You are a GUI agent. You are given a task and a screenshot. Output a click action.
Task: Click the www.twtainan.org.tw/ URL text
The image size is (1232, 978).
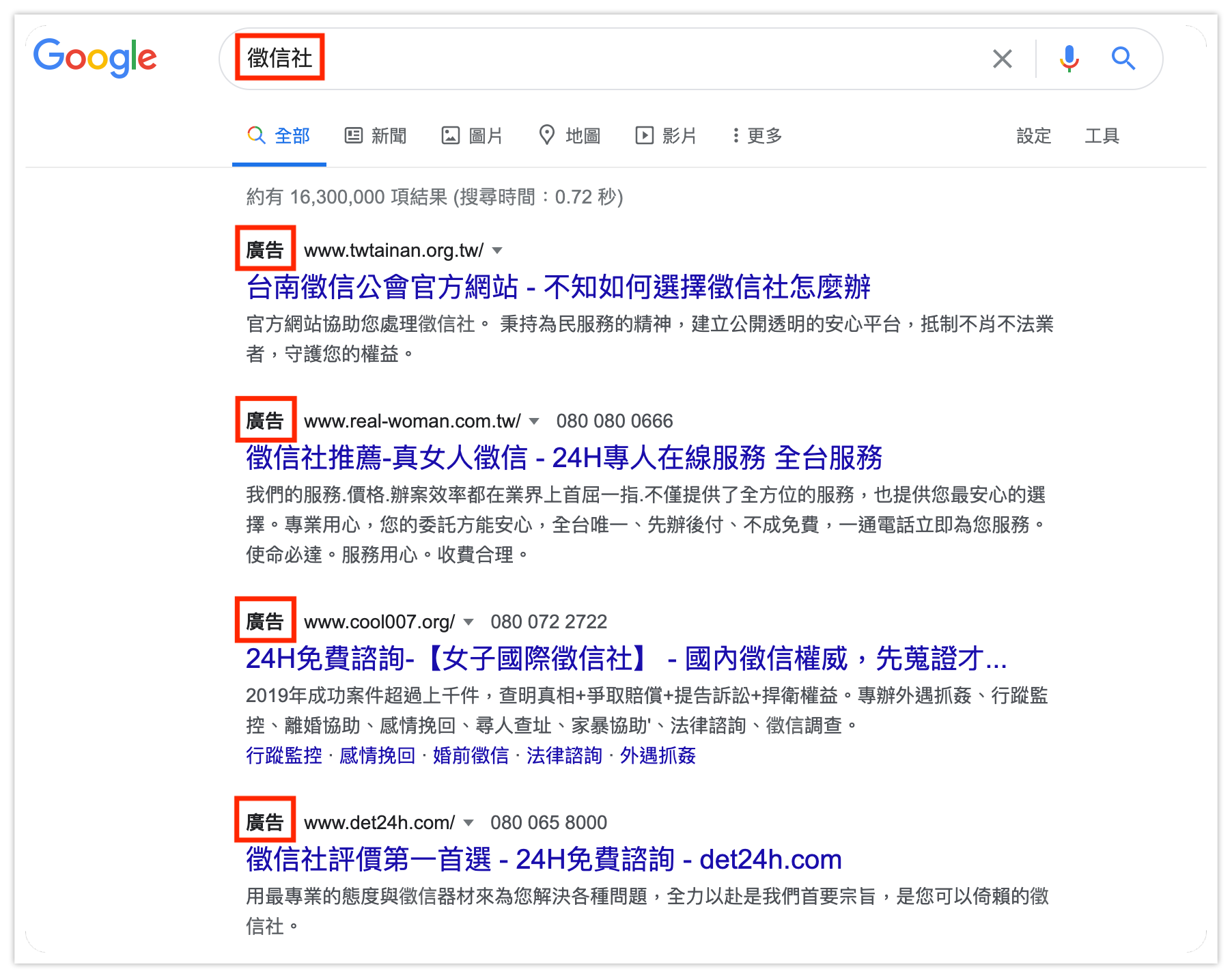coord(394,251)
